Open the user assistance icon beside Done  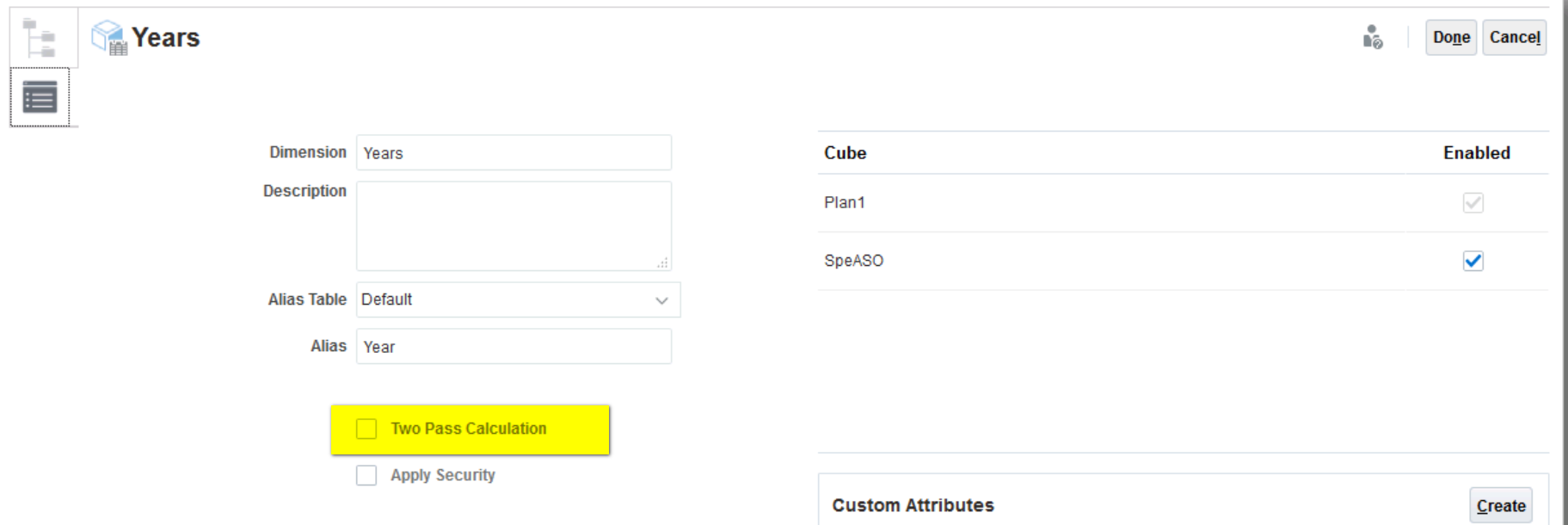coord(1373,37)
